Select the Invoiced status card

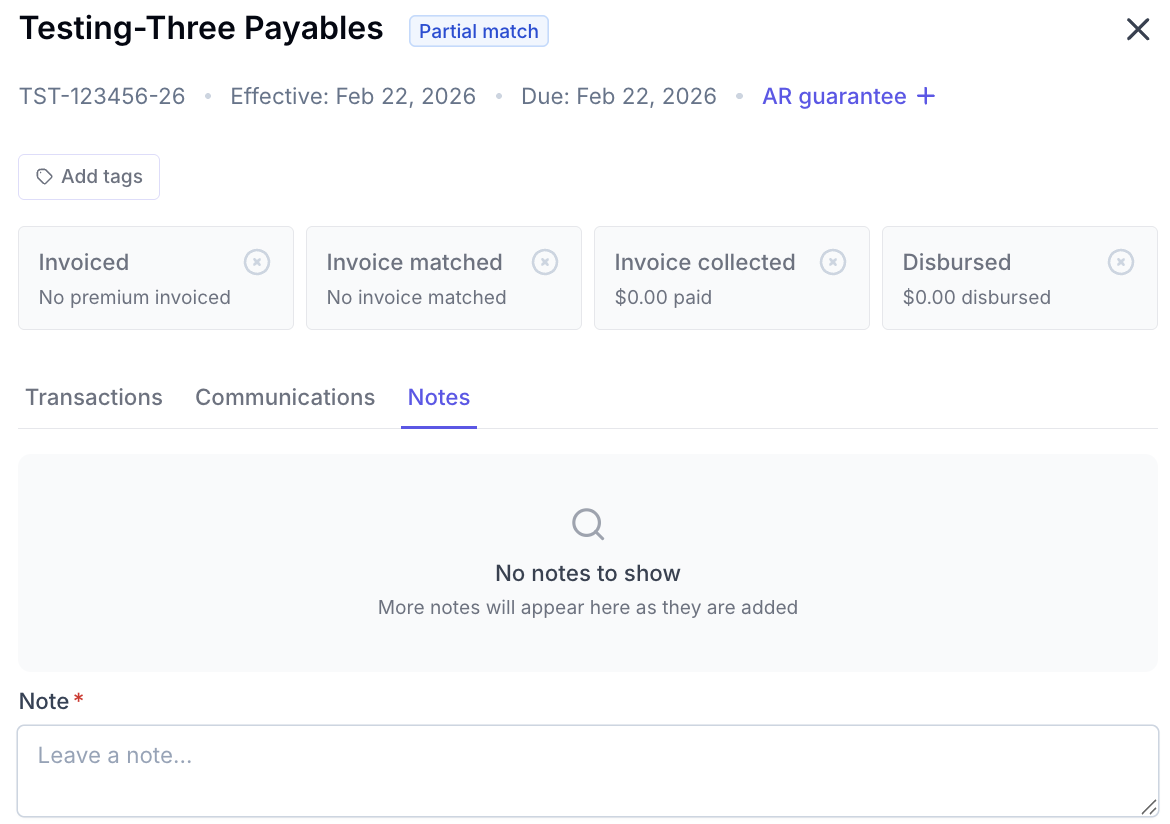click(x=156, y=278)
